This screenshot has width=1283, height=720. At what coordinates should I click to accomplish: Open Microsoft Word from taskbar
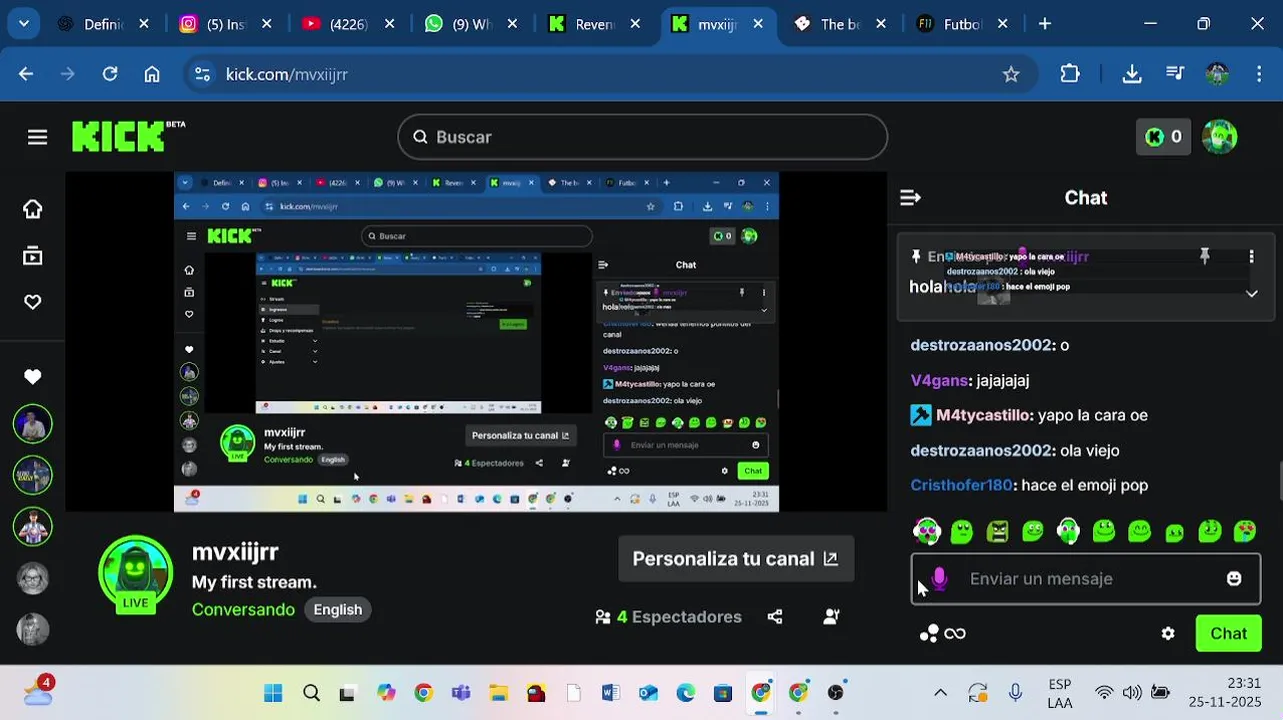(610, 693)
